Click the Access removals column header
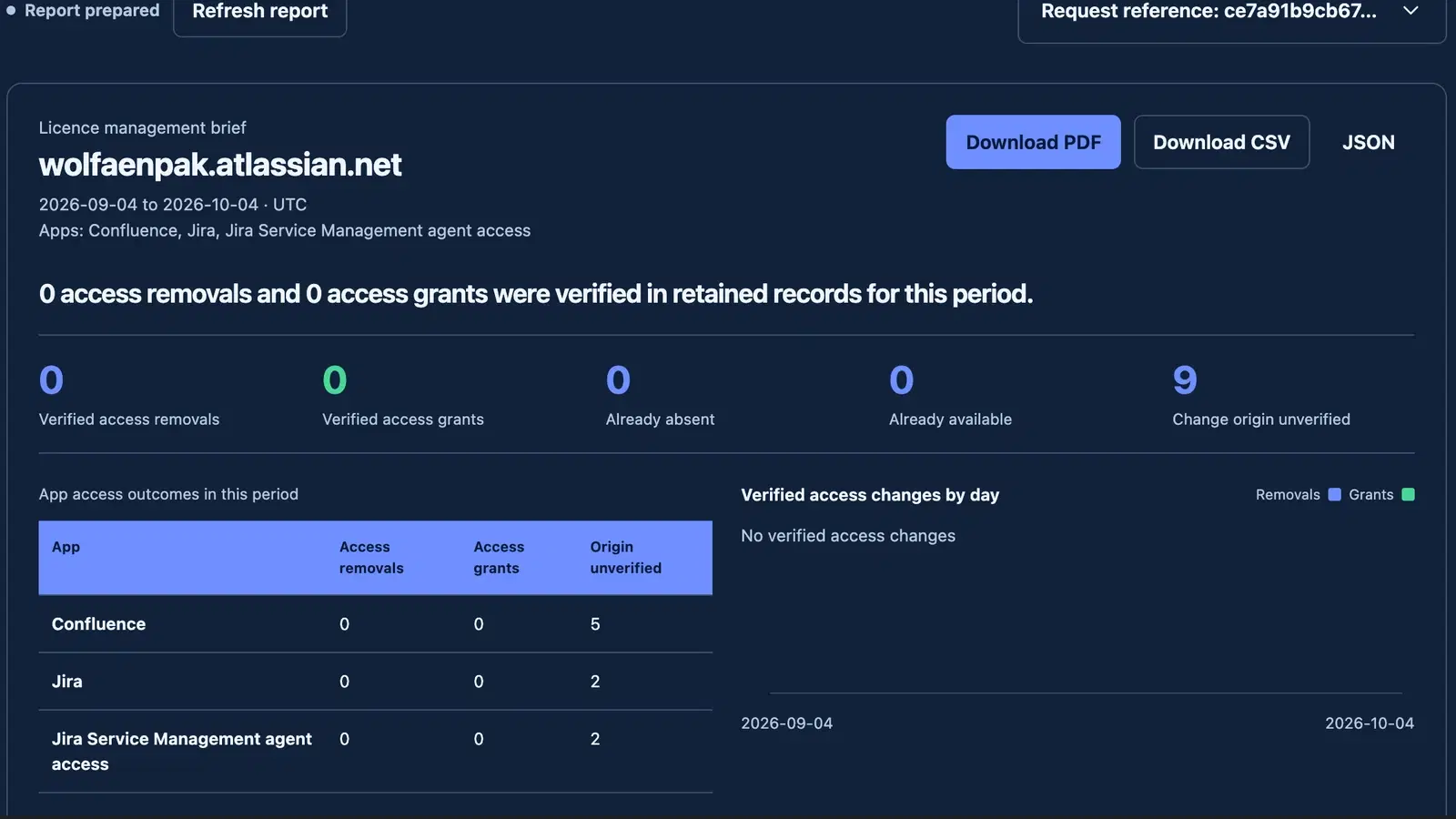The image size is (1456, 819). pyautogui.click(x=371, y=557)
